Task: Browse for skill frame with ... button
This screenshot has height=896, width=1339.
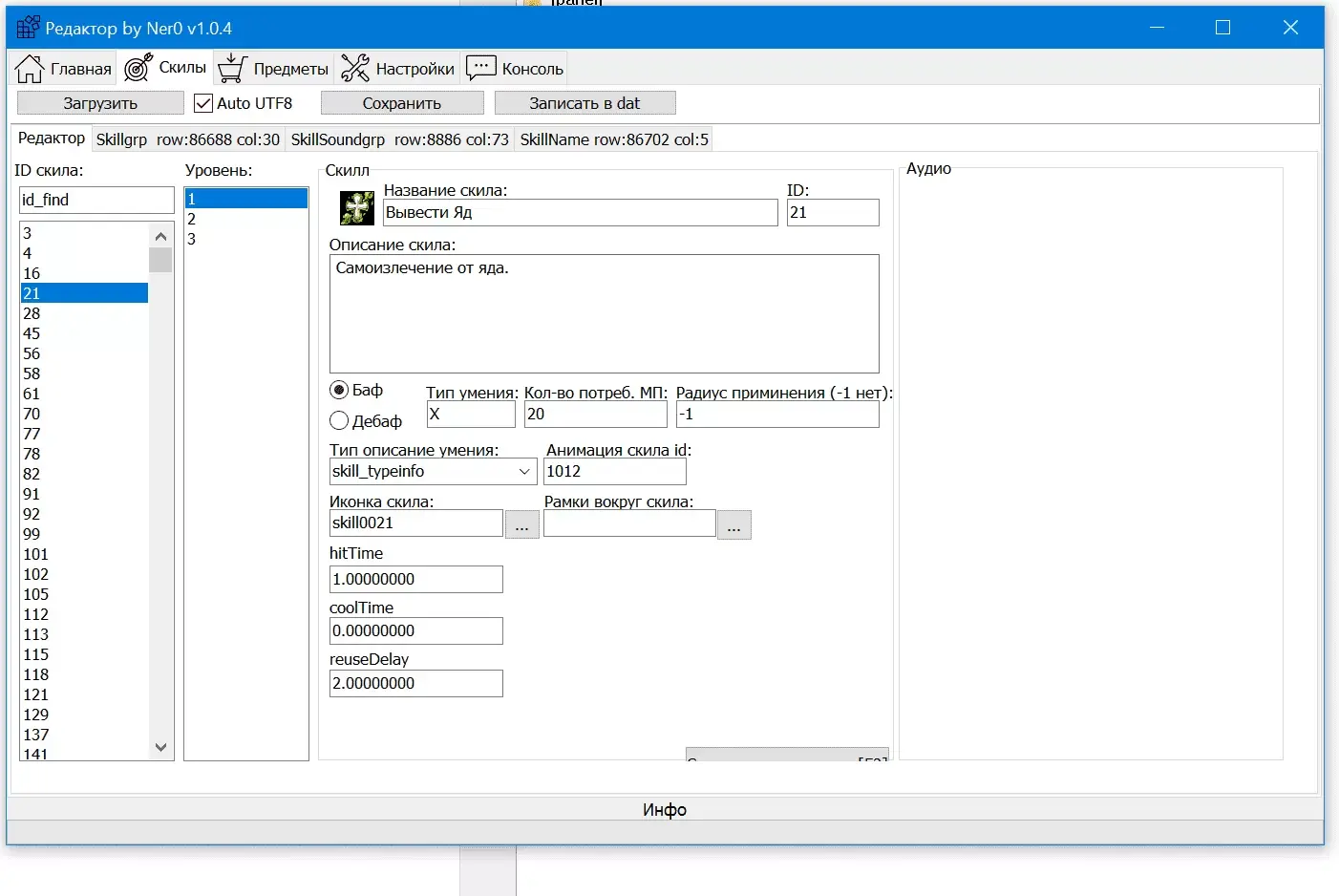Action: coord(733,524)
